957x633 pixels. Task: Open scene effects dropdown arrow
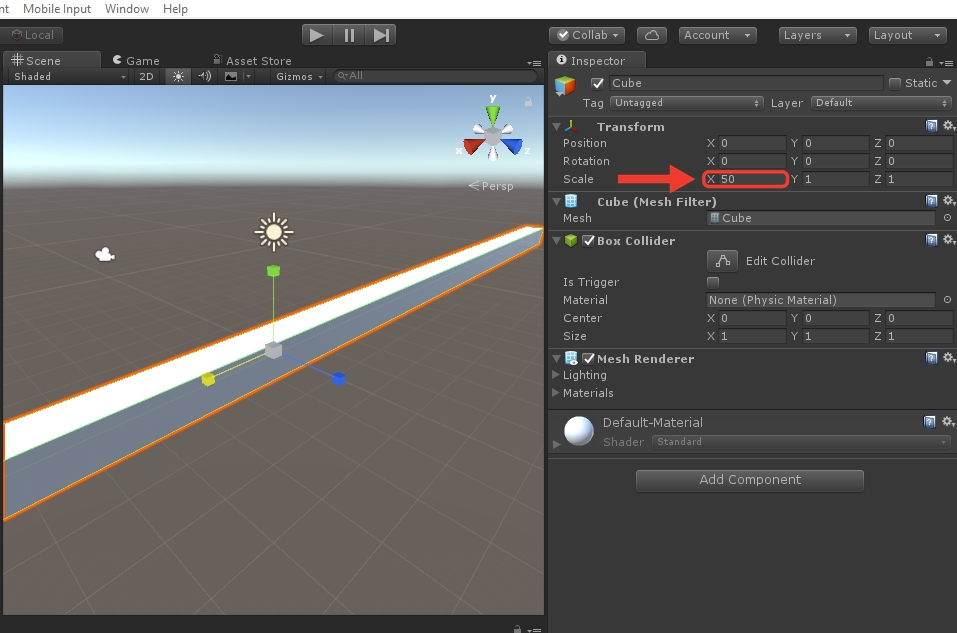click(248, 76)
